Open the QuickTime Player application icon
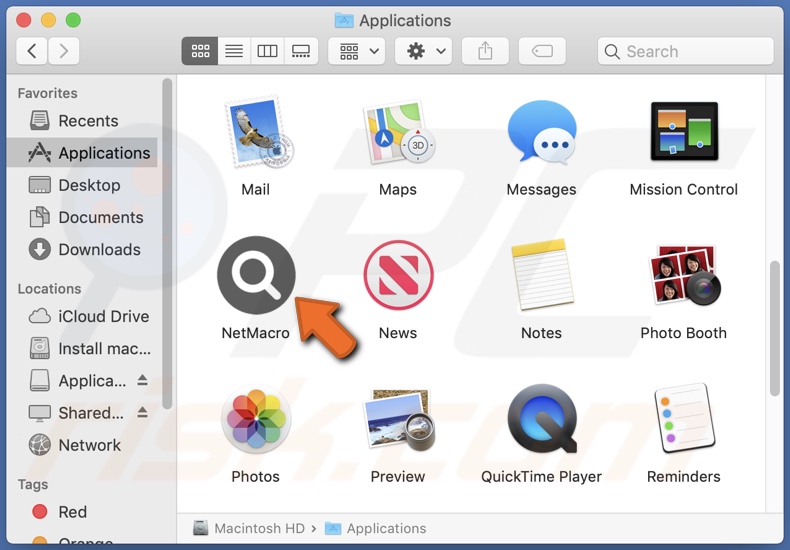 (542, 419)
